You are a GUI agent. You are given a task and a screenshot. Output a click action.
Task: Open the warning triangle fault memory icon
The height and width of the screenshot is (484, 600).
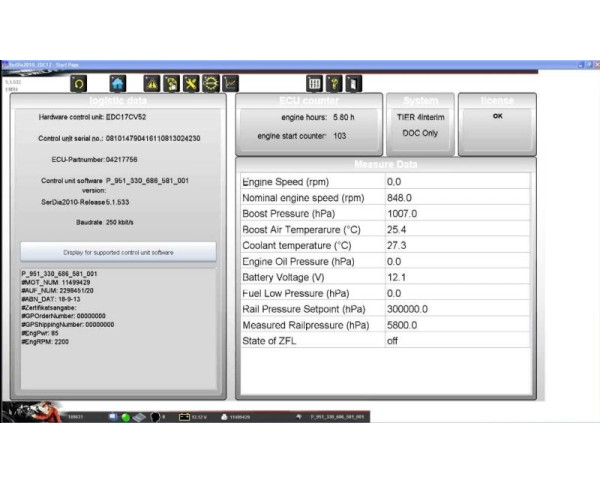click(x=152, y=84)
